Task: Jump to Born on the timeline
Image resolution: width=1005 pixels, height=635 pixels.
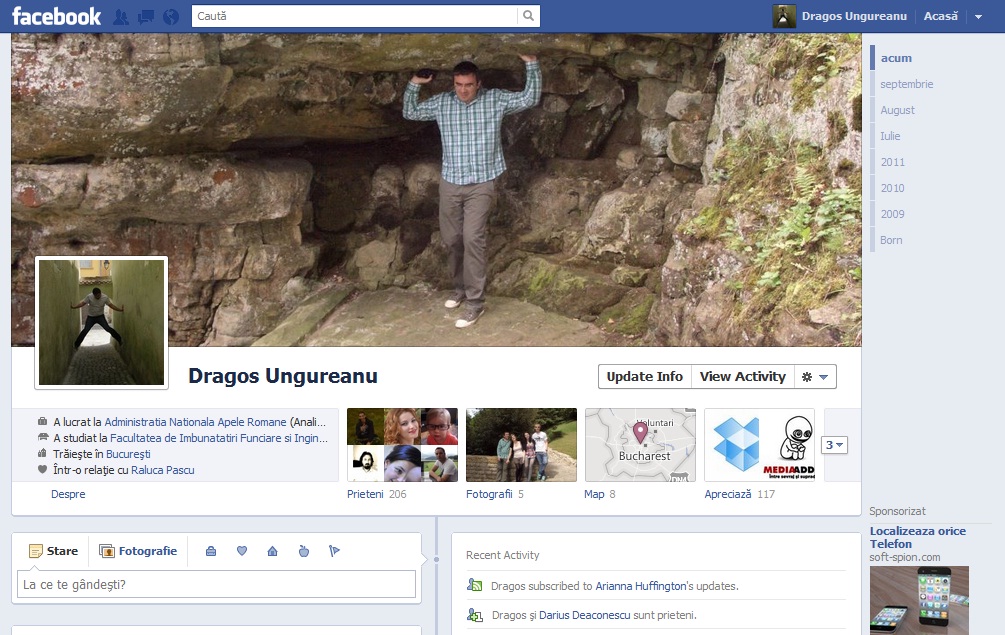Action: tap(891, 240)
